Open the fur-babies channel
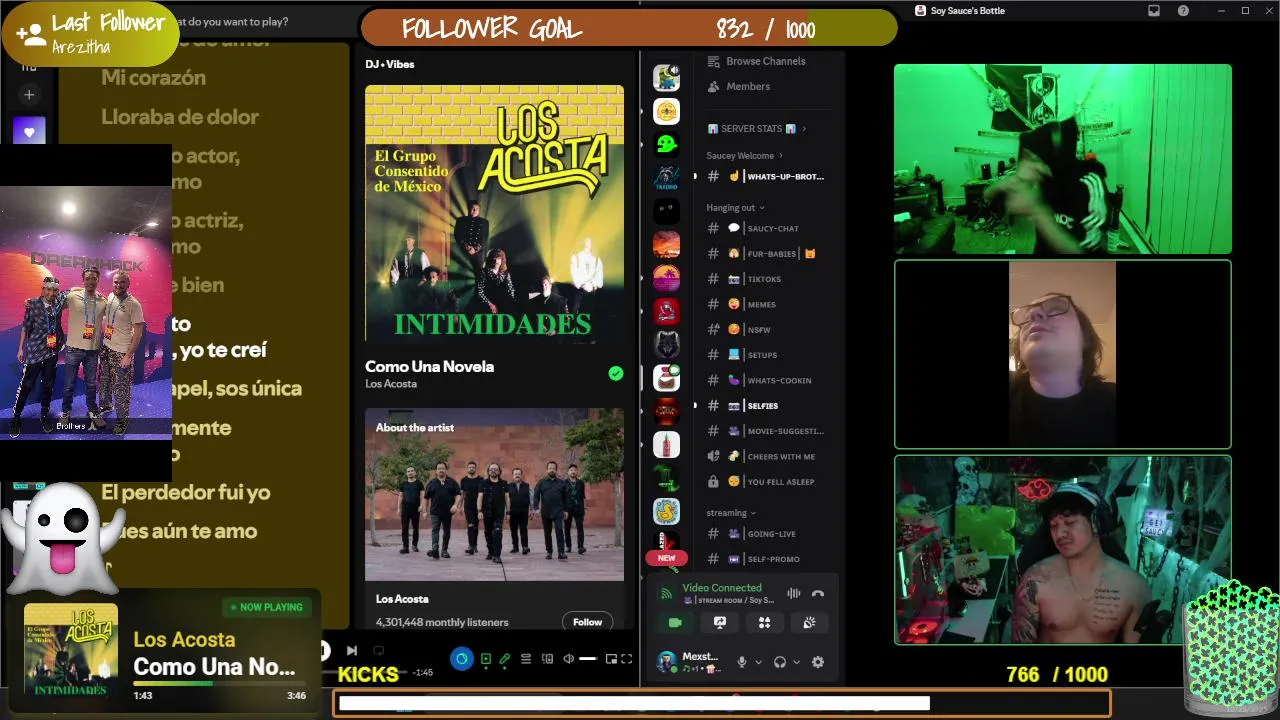Viewport: 1280px width, 720px height. click(x=767, y=254)
